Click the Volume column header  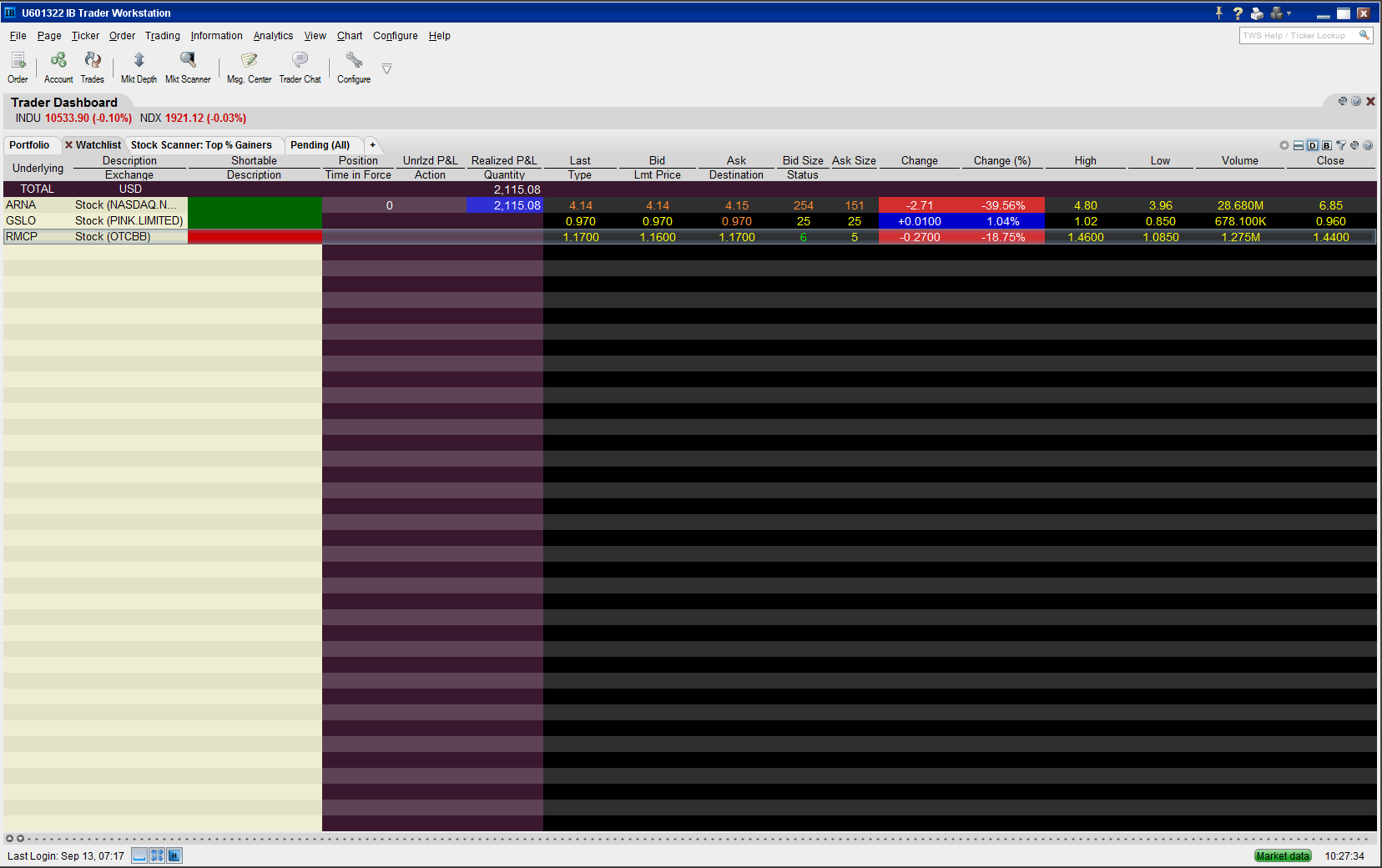click(x=1240, y=161)
